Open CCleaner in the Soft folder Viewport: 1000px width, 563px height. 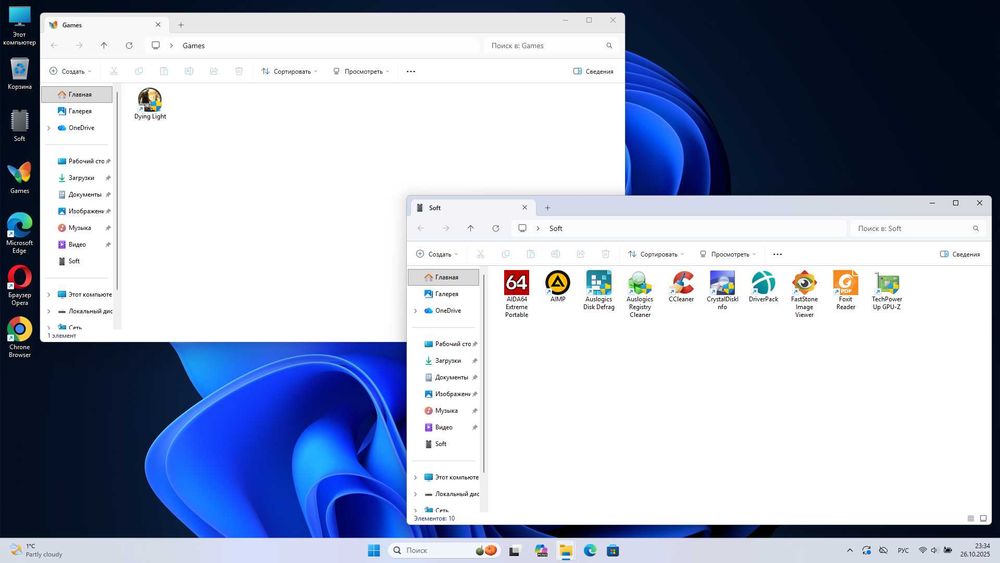tap(681, 284)
